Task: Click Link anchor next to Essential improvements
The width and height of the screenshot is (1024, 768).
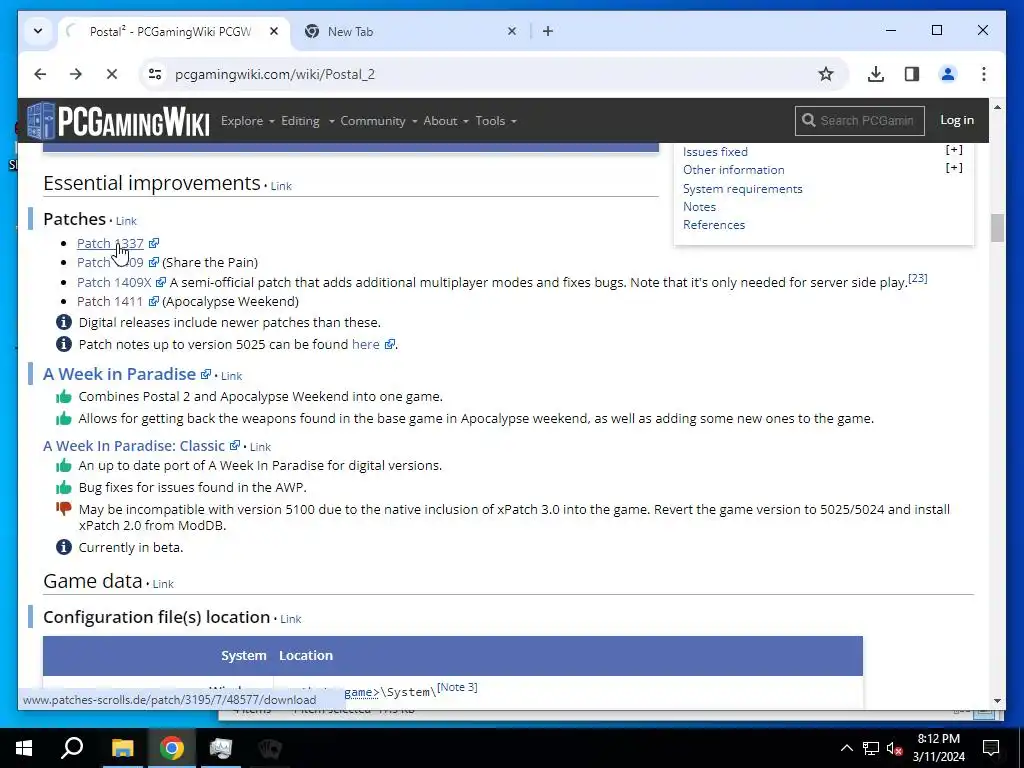Action: click(x=281, y=186)
